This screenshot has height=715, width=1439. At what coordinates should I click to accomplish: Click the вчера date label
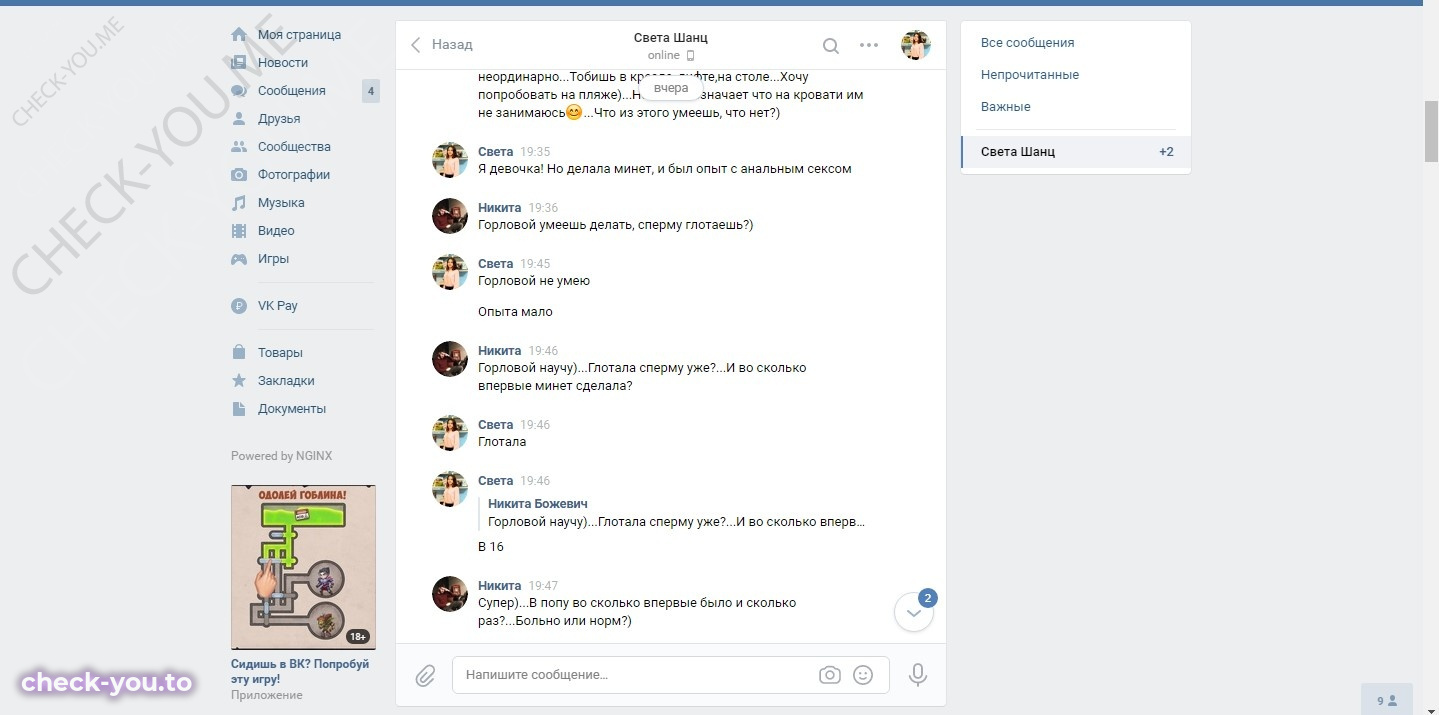[670, 88]
